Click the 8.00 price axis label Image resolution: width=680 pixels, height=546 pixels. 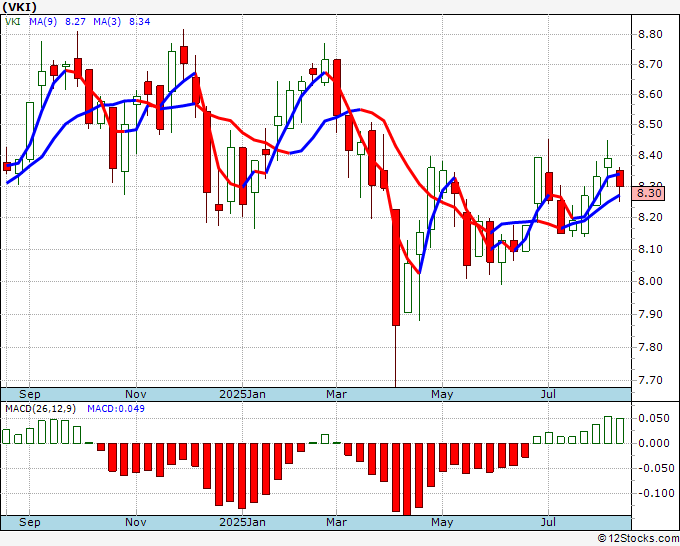pyautogui.click(x=651, y=281)
